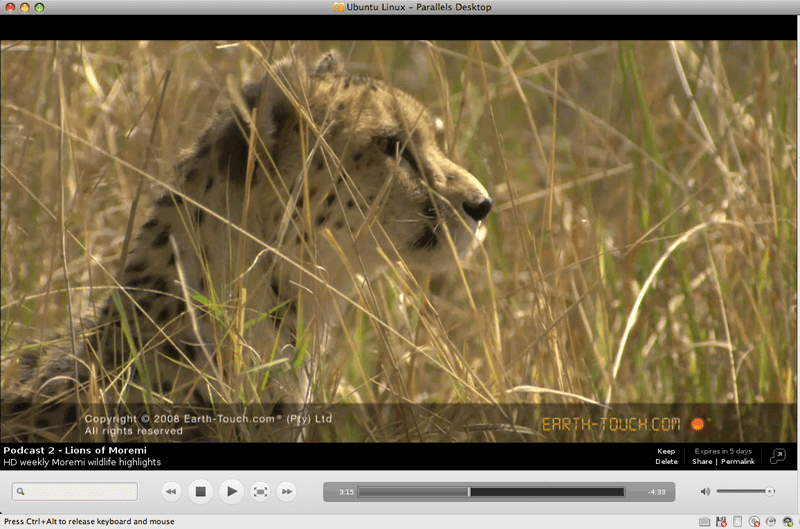Click the remaining time -4:33 display
The width and height of the screenshot is (800, 529).
click(x=656, y=491)
